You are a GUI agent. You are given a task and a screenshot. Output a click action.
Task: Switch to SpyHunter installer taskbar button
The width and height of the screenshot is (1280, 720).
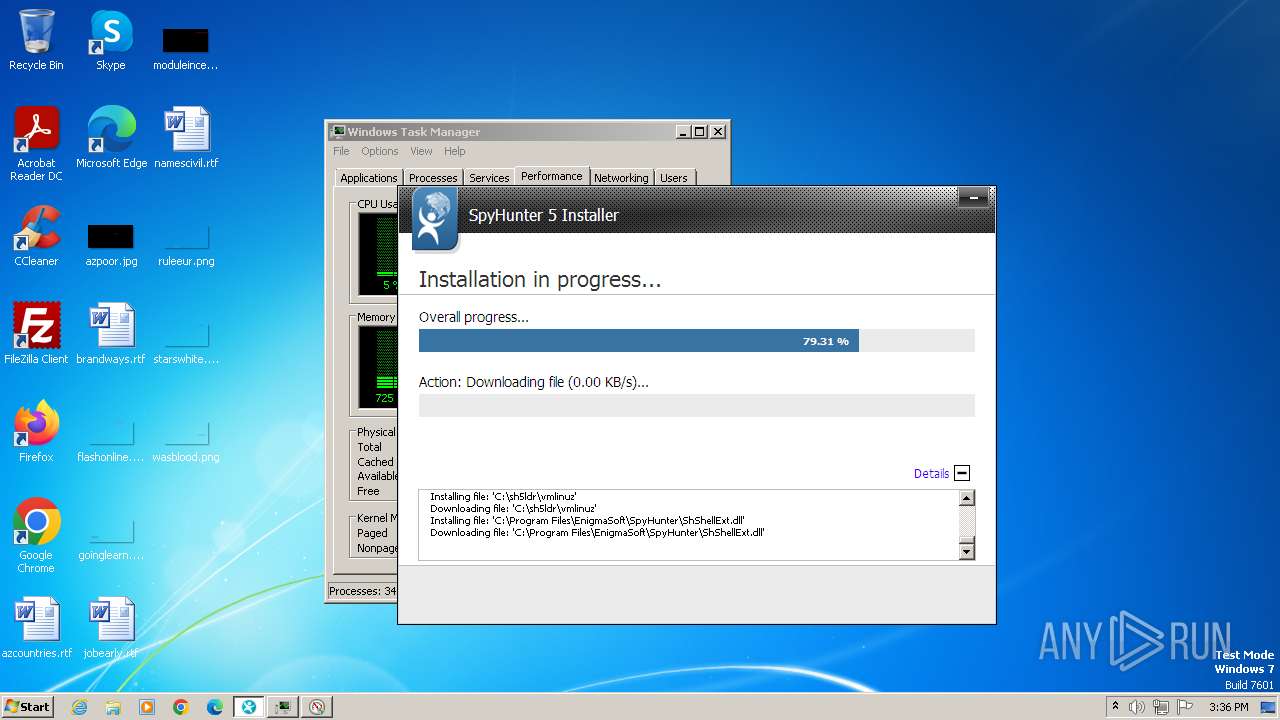(x=249, y=707)
